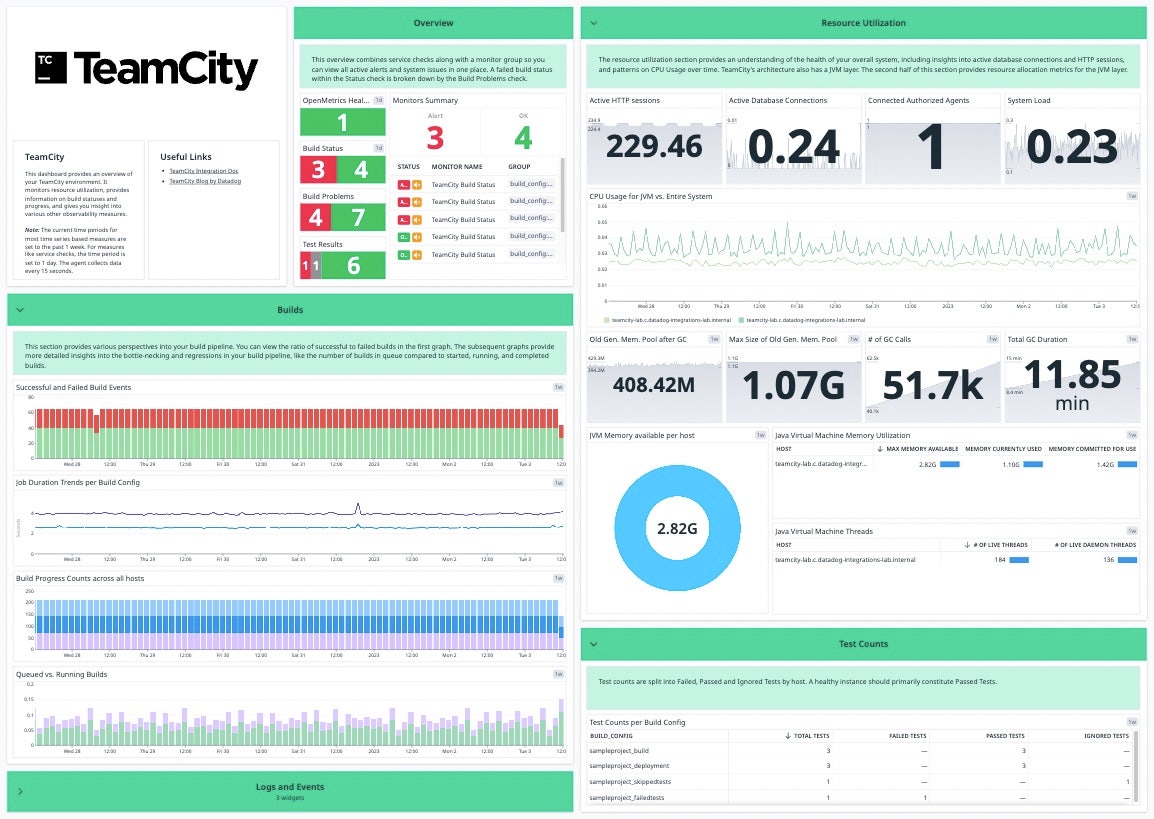The height and width of the screenshot is (819, 1154).
Task: Click the green OK status badge on a monitor row
Action: 404,237
